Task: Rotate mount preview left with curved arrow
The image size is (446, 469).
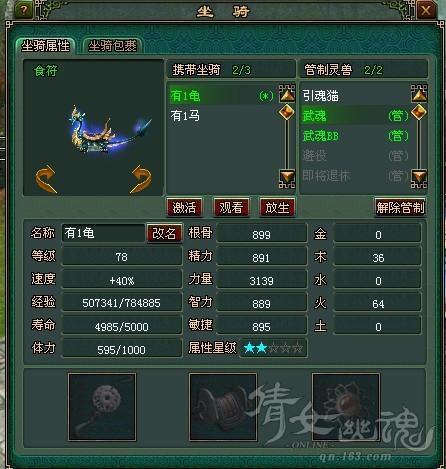Action: tap(46, 179)
